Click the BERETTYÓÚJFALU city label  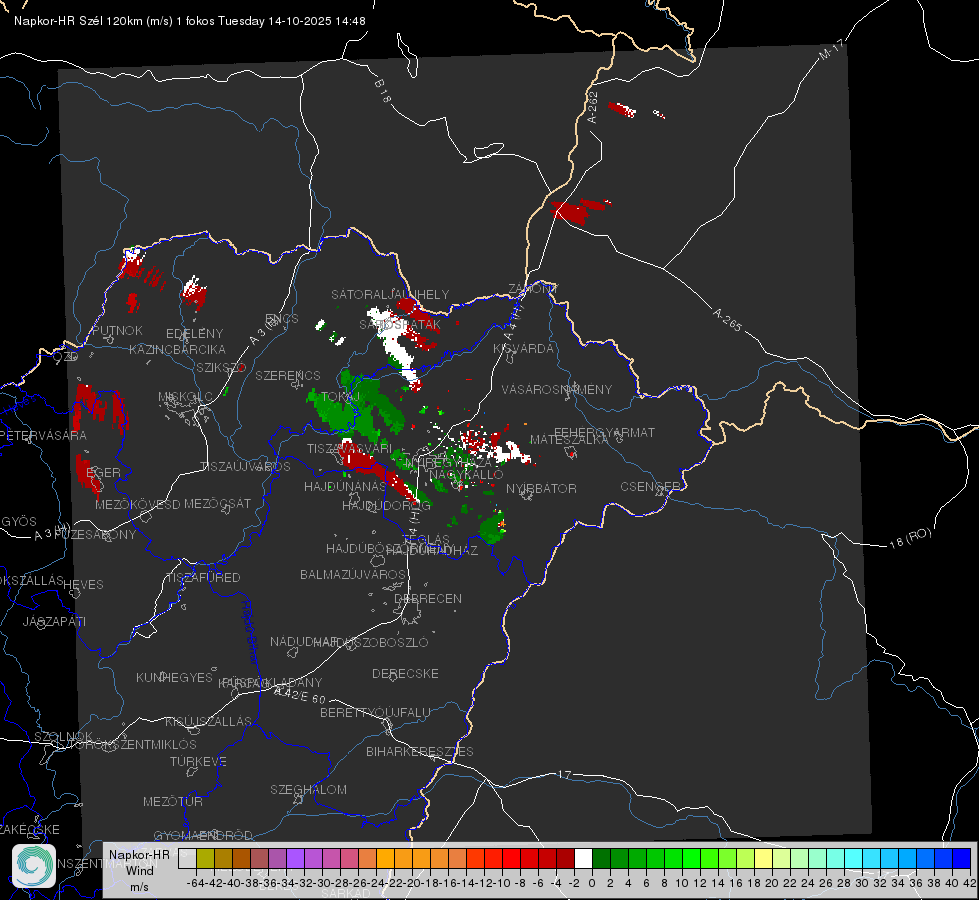pyautogui.click(x=375, y=713)
